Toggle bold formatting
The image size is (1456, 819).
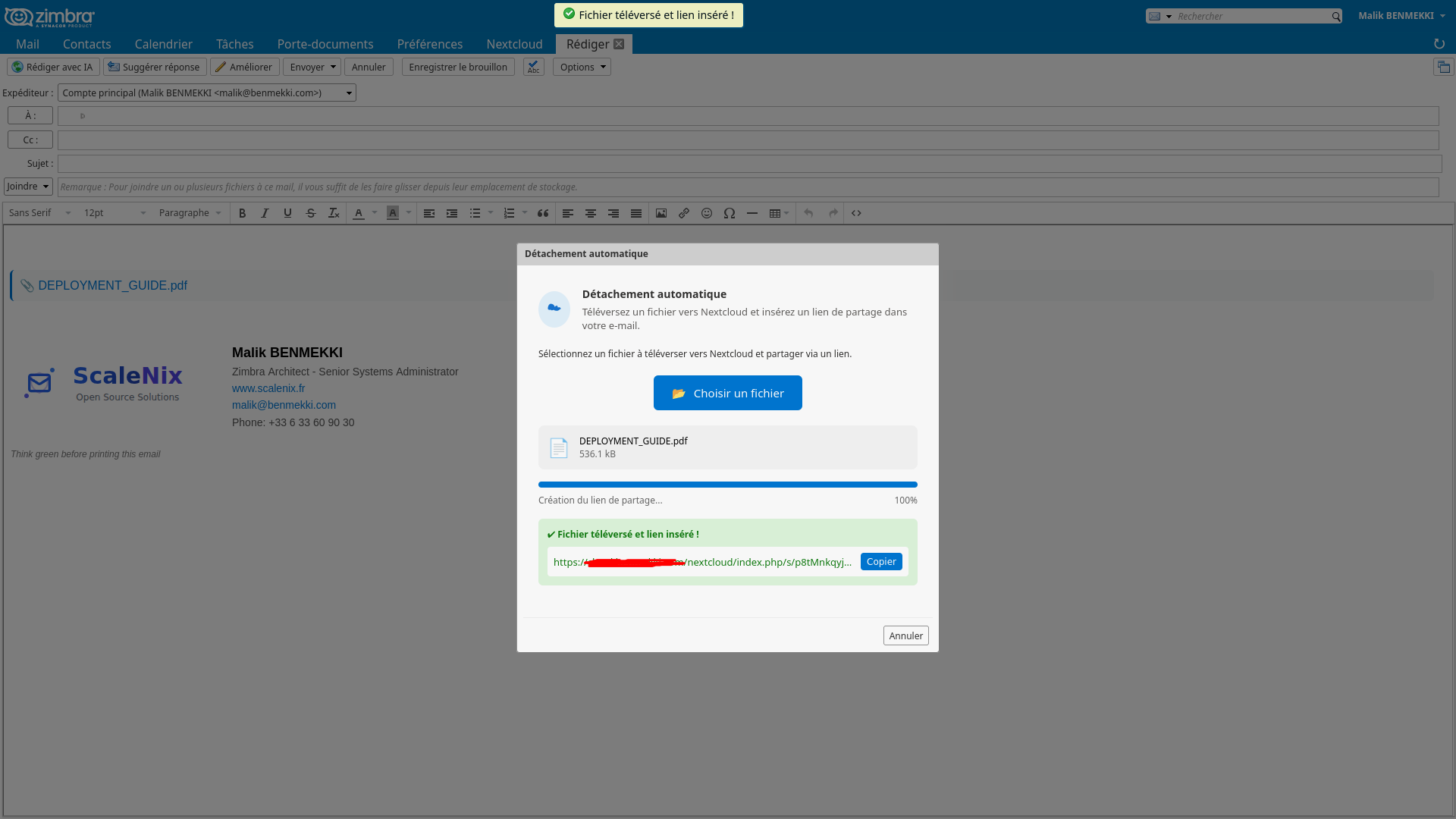(x=242, y=213)
